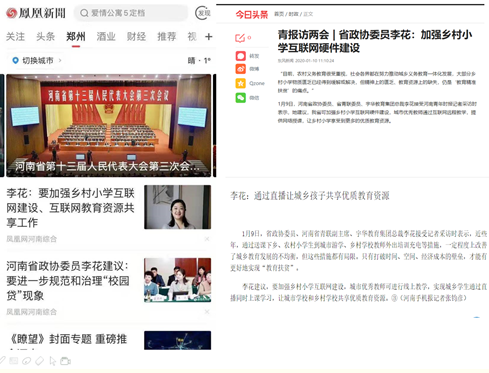This screenshot has height=373, width=489.
Task: Dismiss the 李花 article with its X
Action: [207, 239]
